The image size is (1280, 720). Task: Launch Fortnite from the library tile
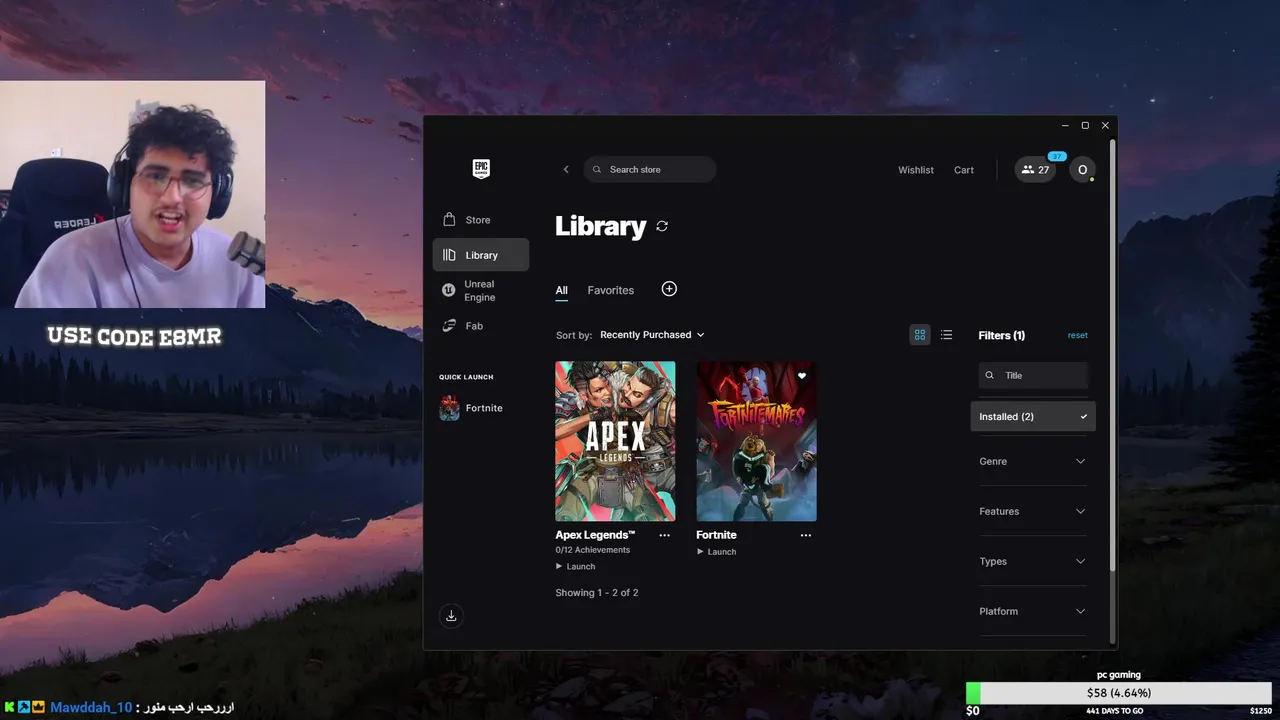(x=717, y=552)
